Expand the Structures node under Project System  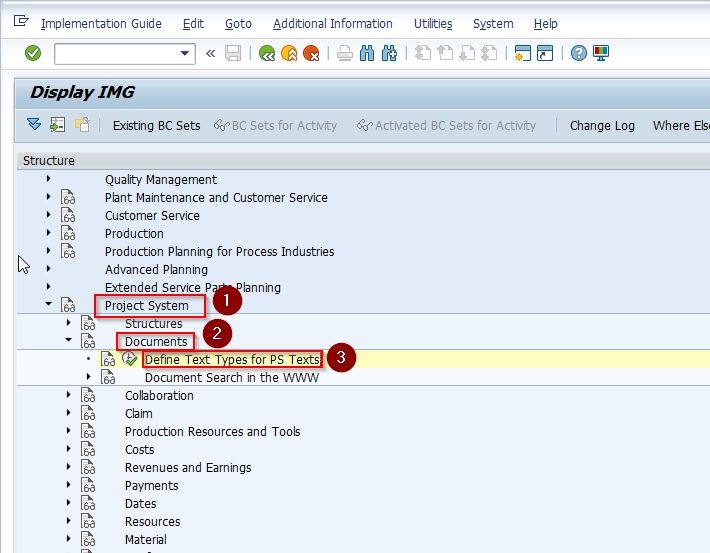click(x=68, y=323)
